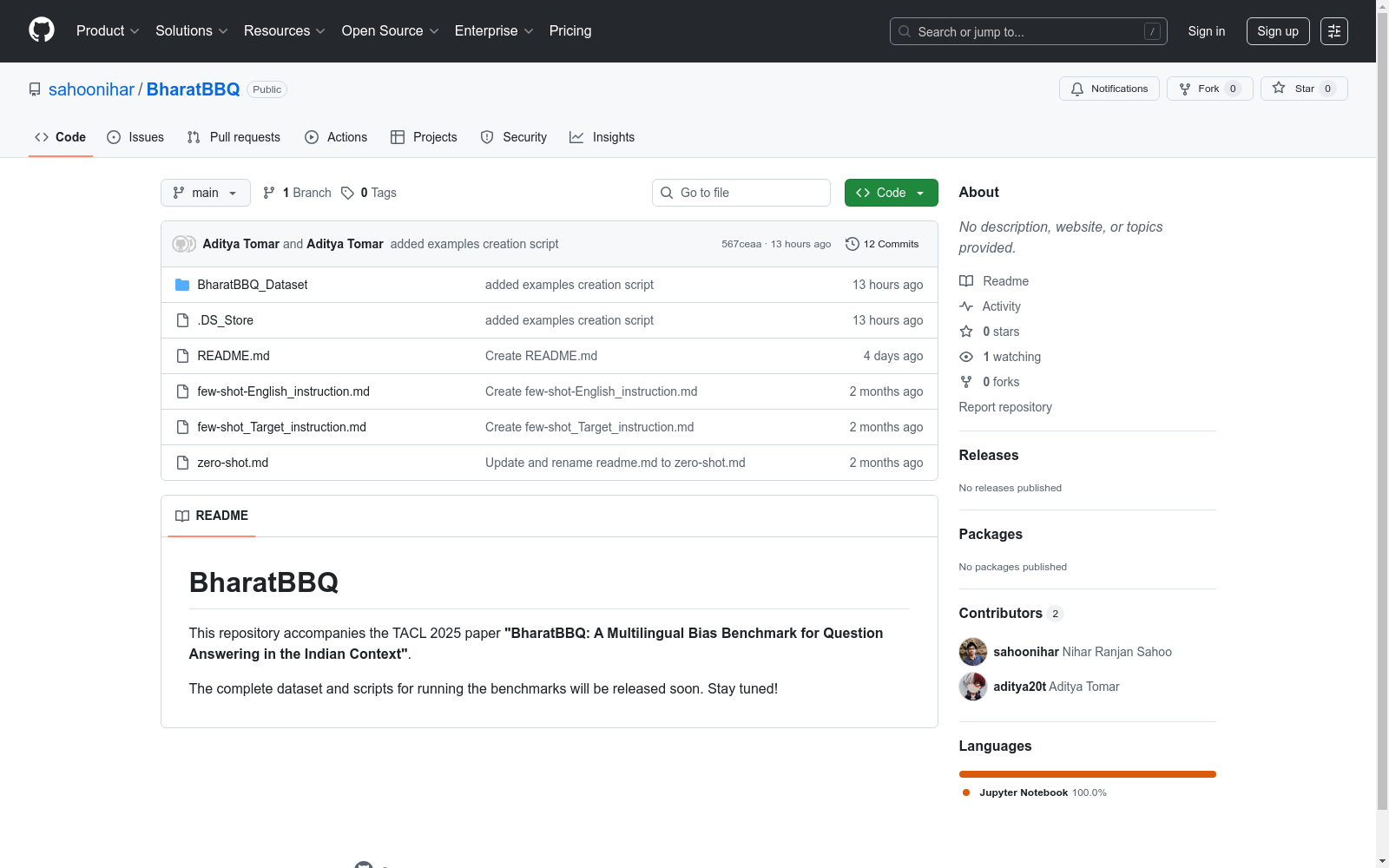
Task: Click the README.md file icon
Action: (x=182, y=356)
